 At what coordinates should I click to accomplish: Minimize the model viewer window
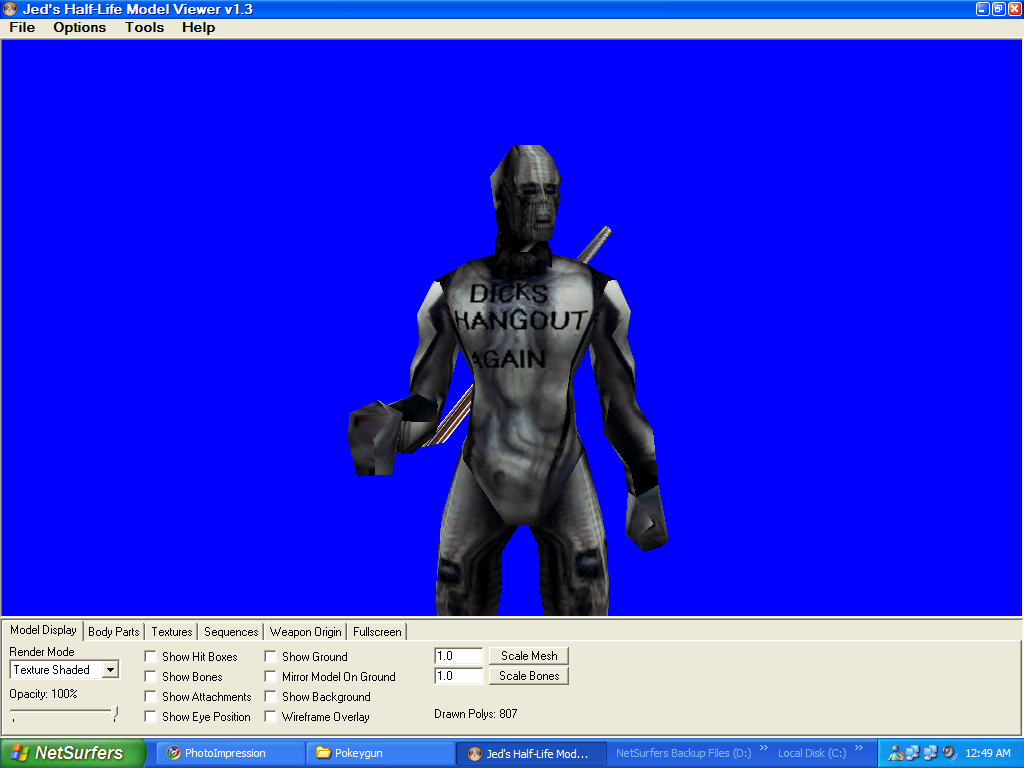point(982,9)
